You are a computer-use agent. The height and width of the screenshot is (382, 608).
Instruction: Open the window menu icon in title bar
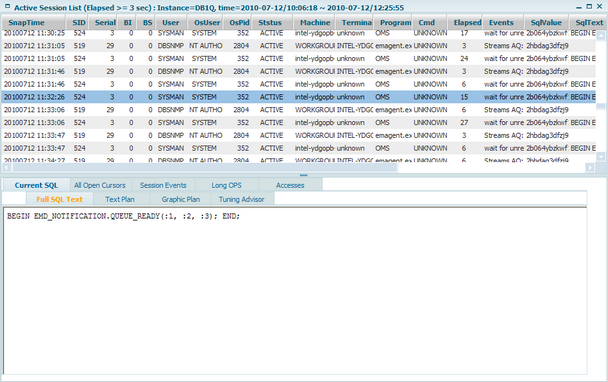[x=7, y=7]
